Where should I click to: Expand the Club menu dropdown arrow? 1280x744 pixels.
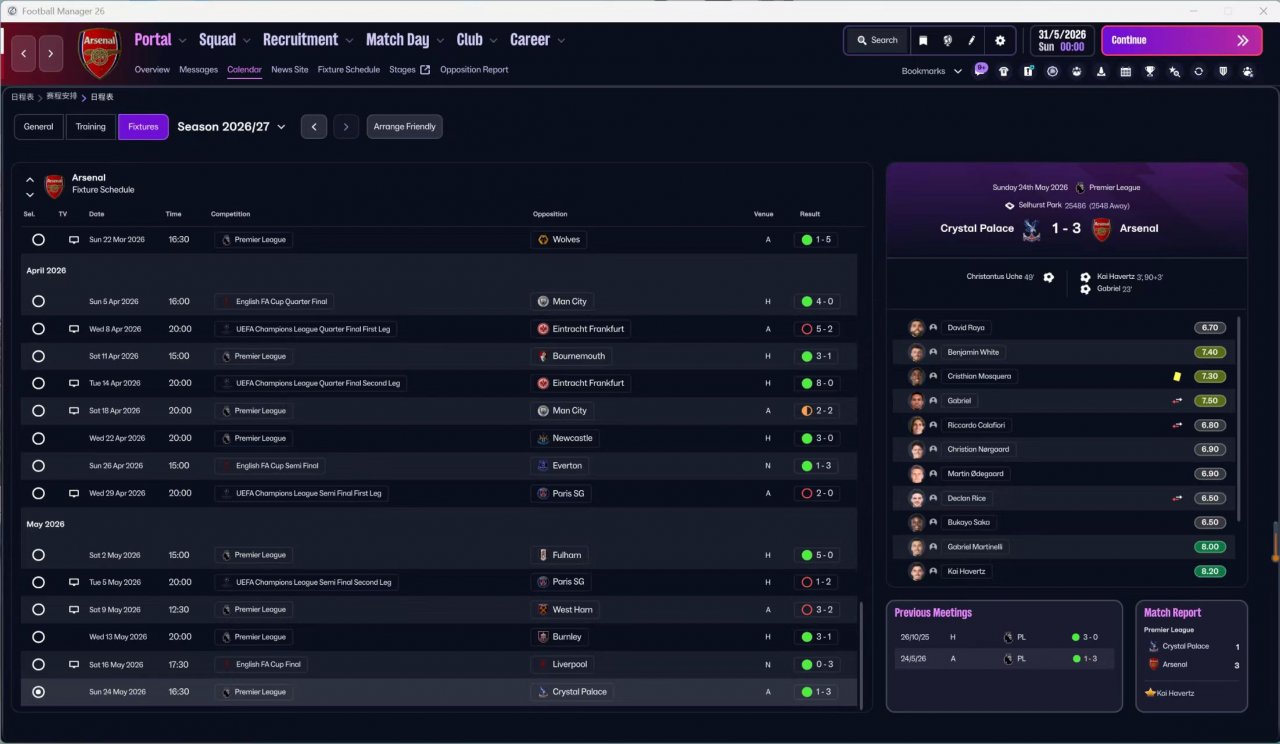point(493,41)
